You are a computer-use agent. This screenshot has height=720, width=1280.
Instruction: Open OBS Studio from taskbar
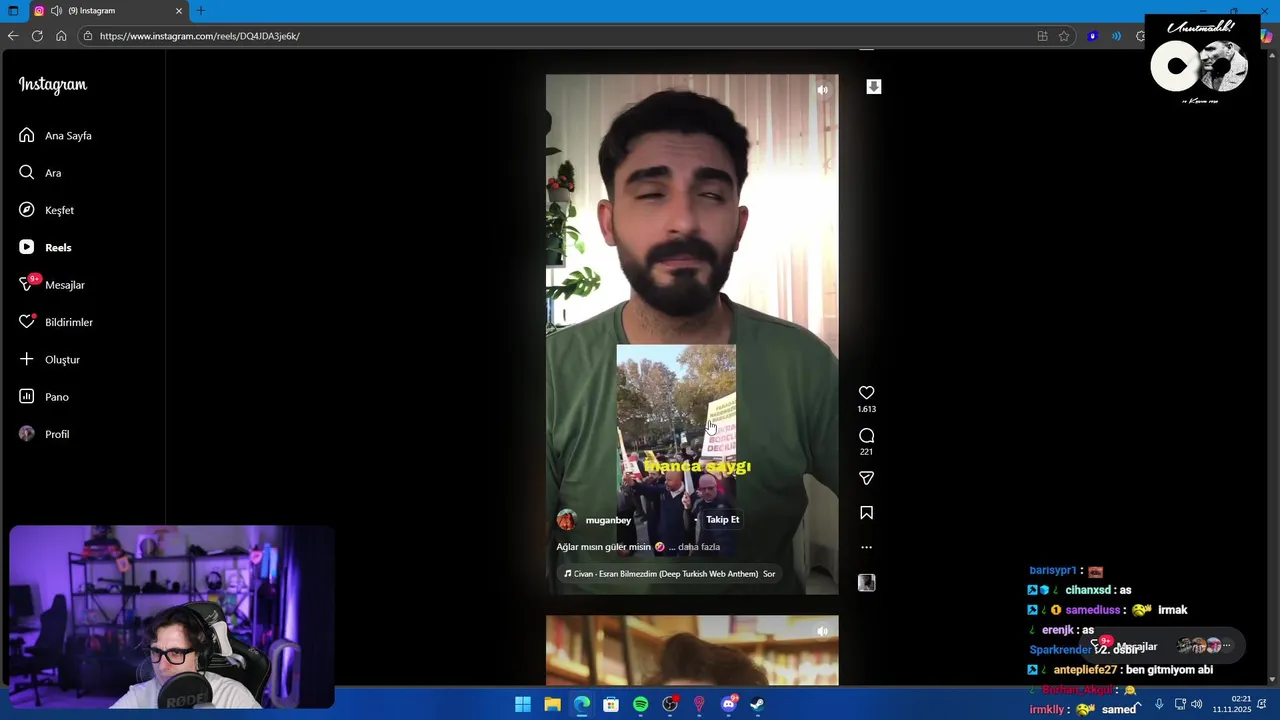[x=670, y=704]
